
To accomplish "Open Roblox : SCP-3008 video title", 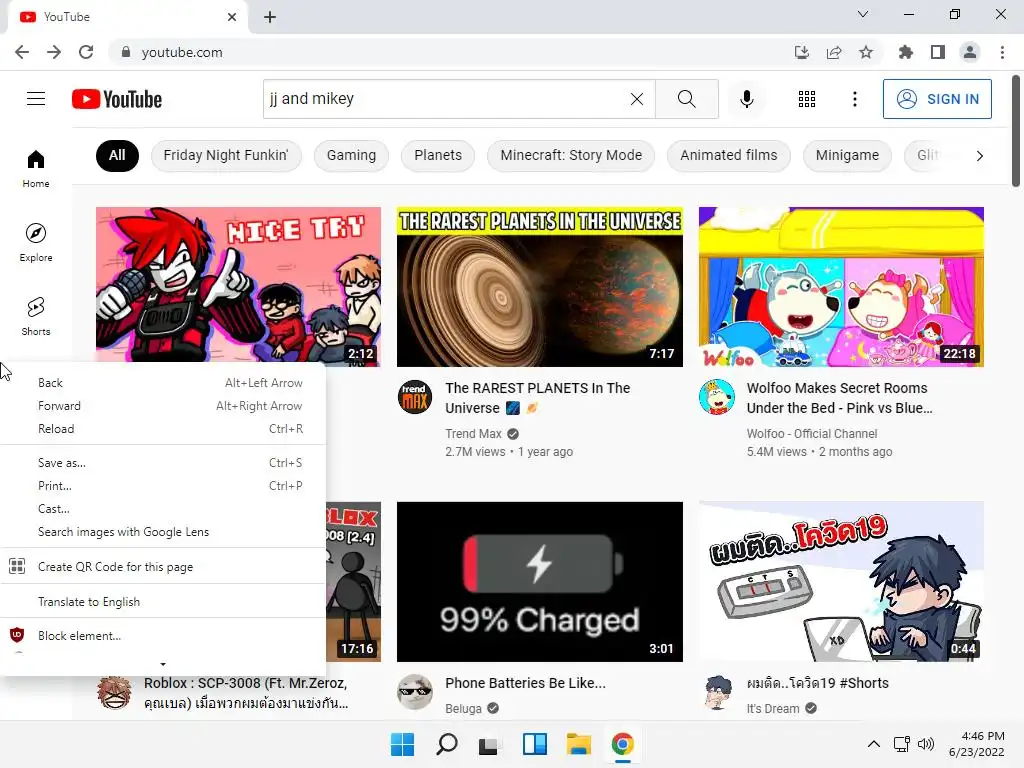I will pos(246,693).
